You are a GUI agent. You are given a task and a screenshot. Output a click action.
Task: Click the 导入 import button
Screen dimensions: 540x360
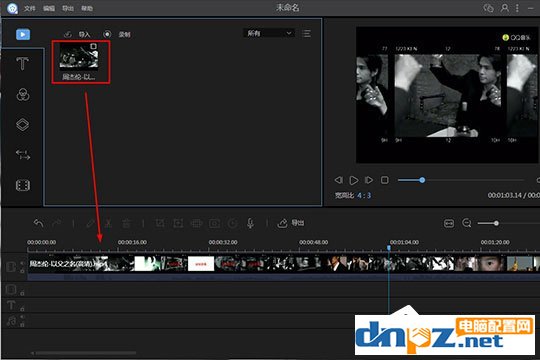pos(78,34)
